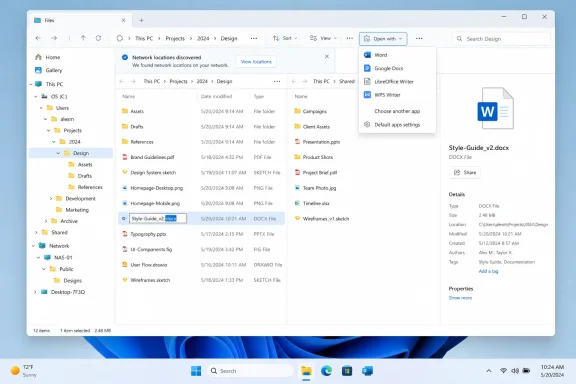The height and width of the screenshot is (384, 576).
Task: Select the Marketing folder in the tree
Action: [x=77, y=210]
